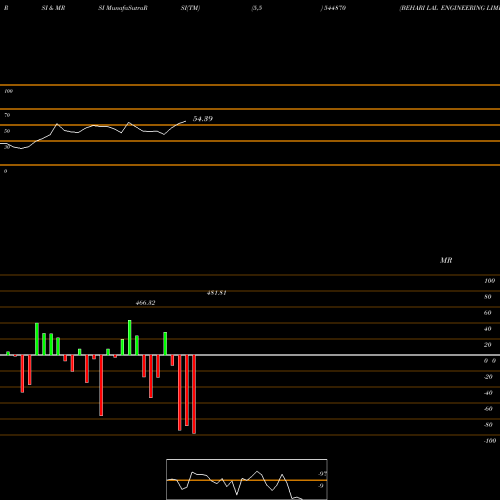Click the 100 axis label in MR panel
Screen dimensions: 500x500
click(489, 281)
